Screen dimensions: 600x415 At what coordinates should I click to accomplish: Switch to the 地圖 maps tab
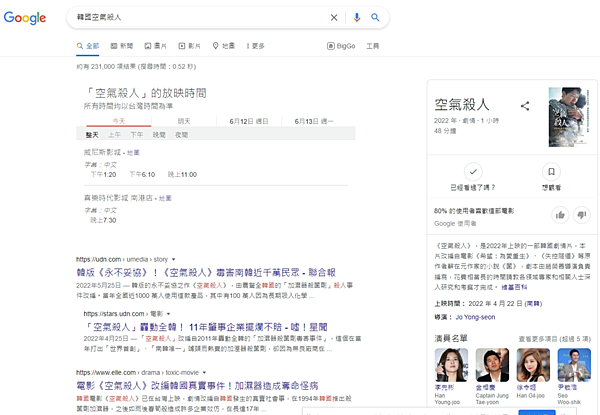(x=223, y=46)
